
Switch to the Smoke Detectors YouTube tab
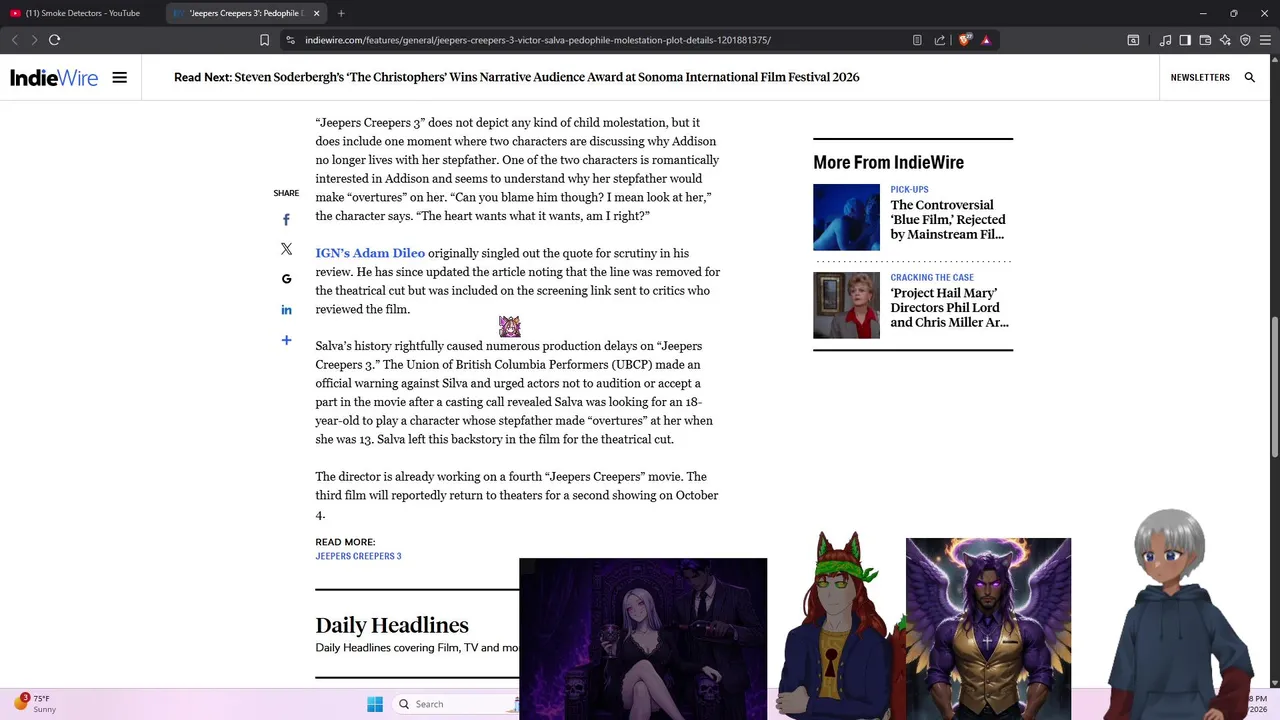tap(83, 13)
